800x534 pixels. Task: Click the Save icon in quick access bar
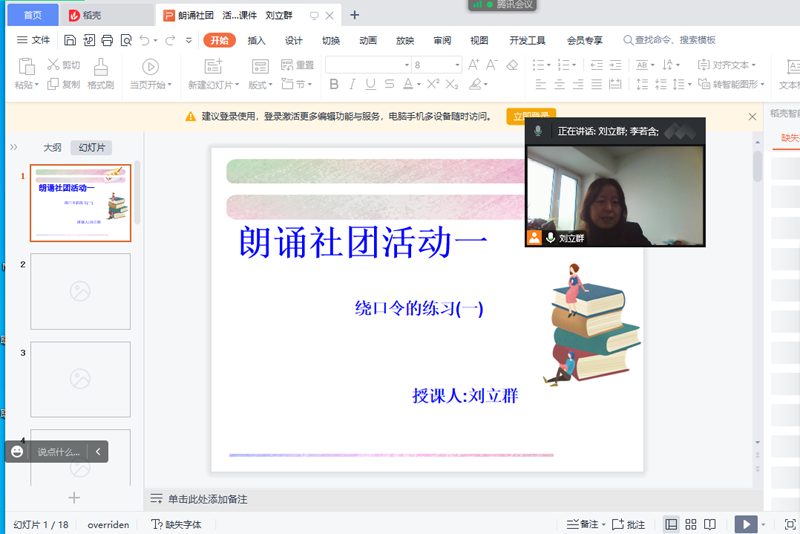[x=70, y=40]
